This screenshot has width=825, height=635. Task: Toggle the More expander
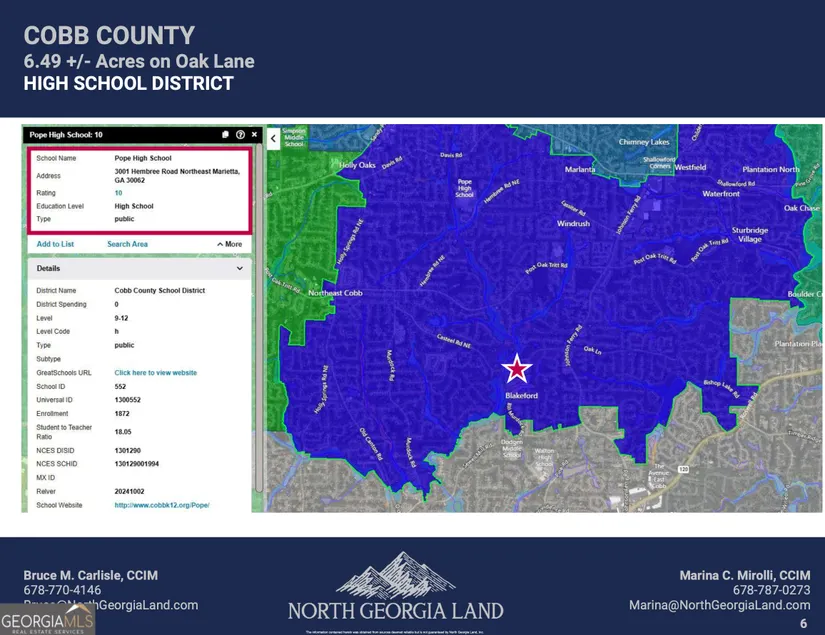click(229, 244)
